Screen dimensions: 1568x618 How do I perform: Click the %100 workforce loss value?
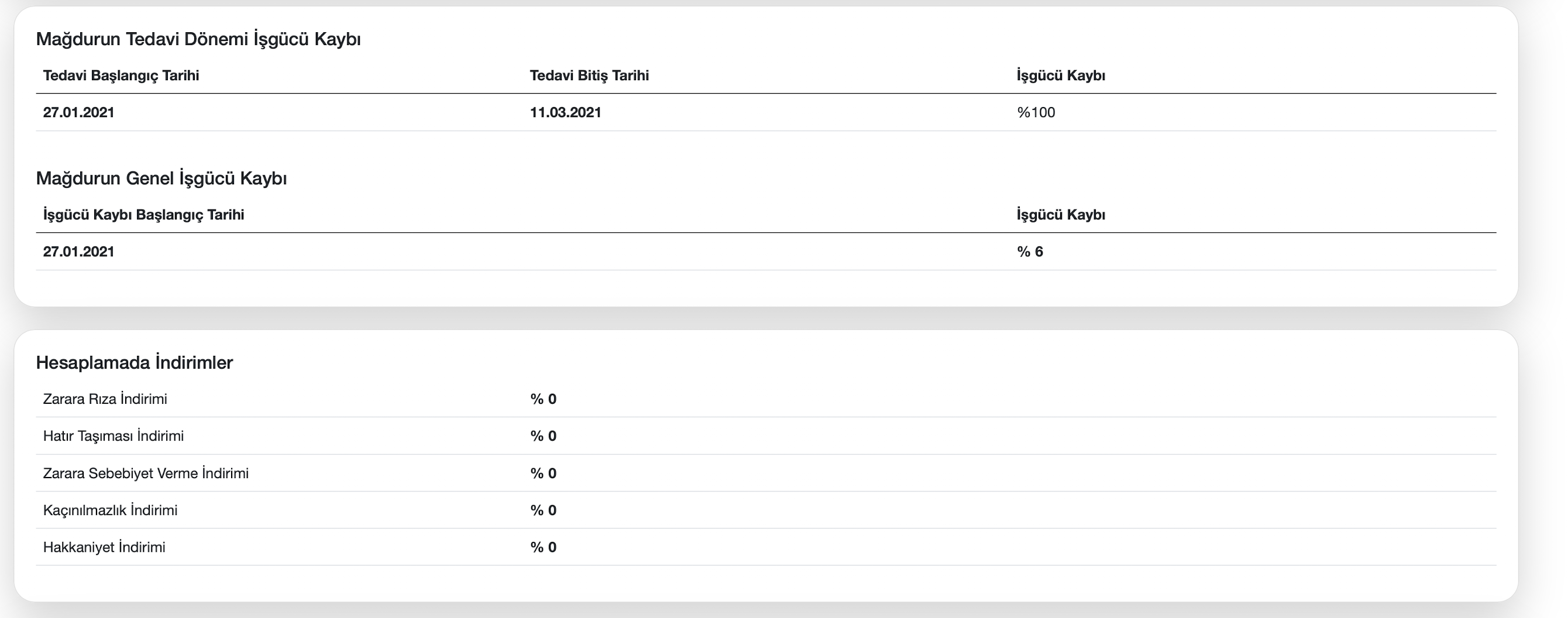pyautogui.click(x=1036, y=112)
